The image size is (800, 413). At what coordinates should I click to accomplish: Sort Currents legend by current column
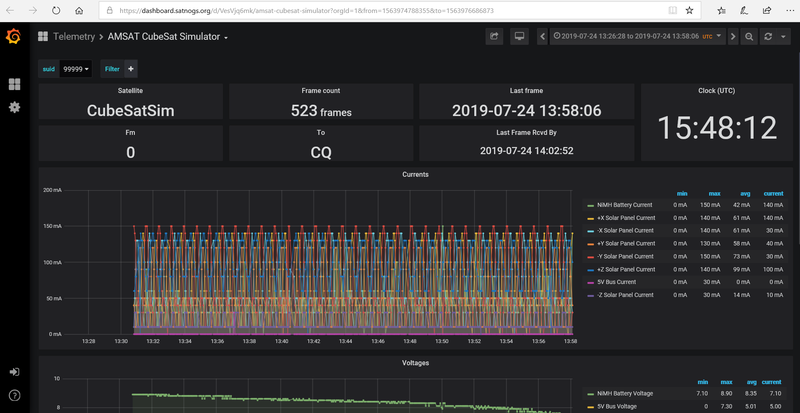tap(773, 193)
